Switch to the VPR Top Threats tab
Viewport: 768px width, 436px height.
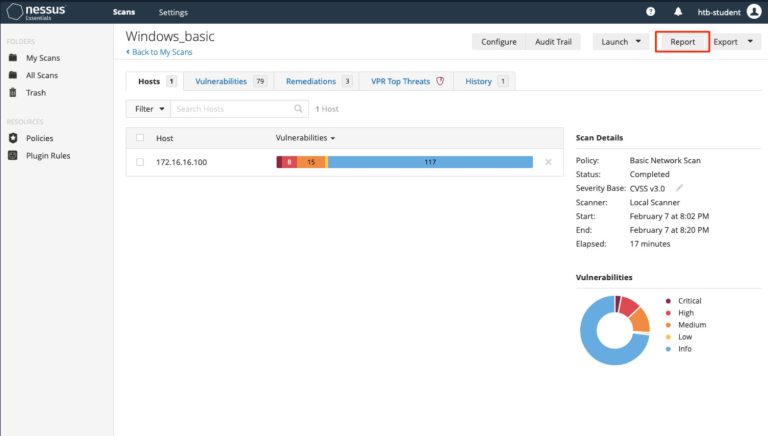(409, 81)
